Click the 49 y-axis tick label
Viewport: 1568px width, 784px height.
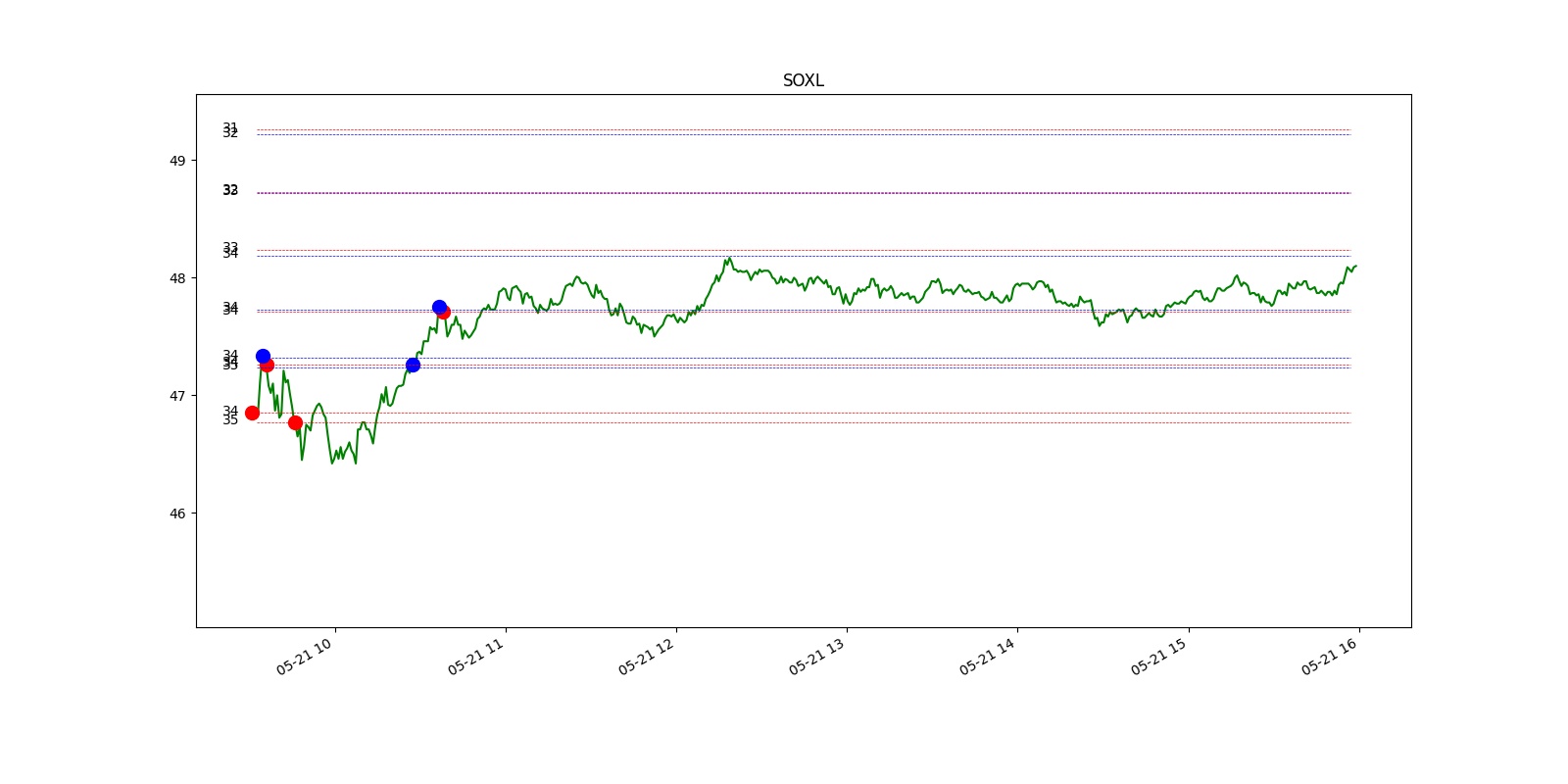coord(177,161)
